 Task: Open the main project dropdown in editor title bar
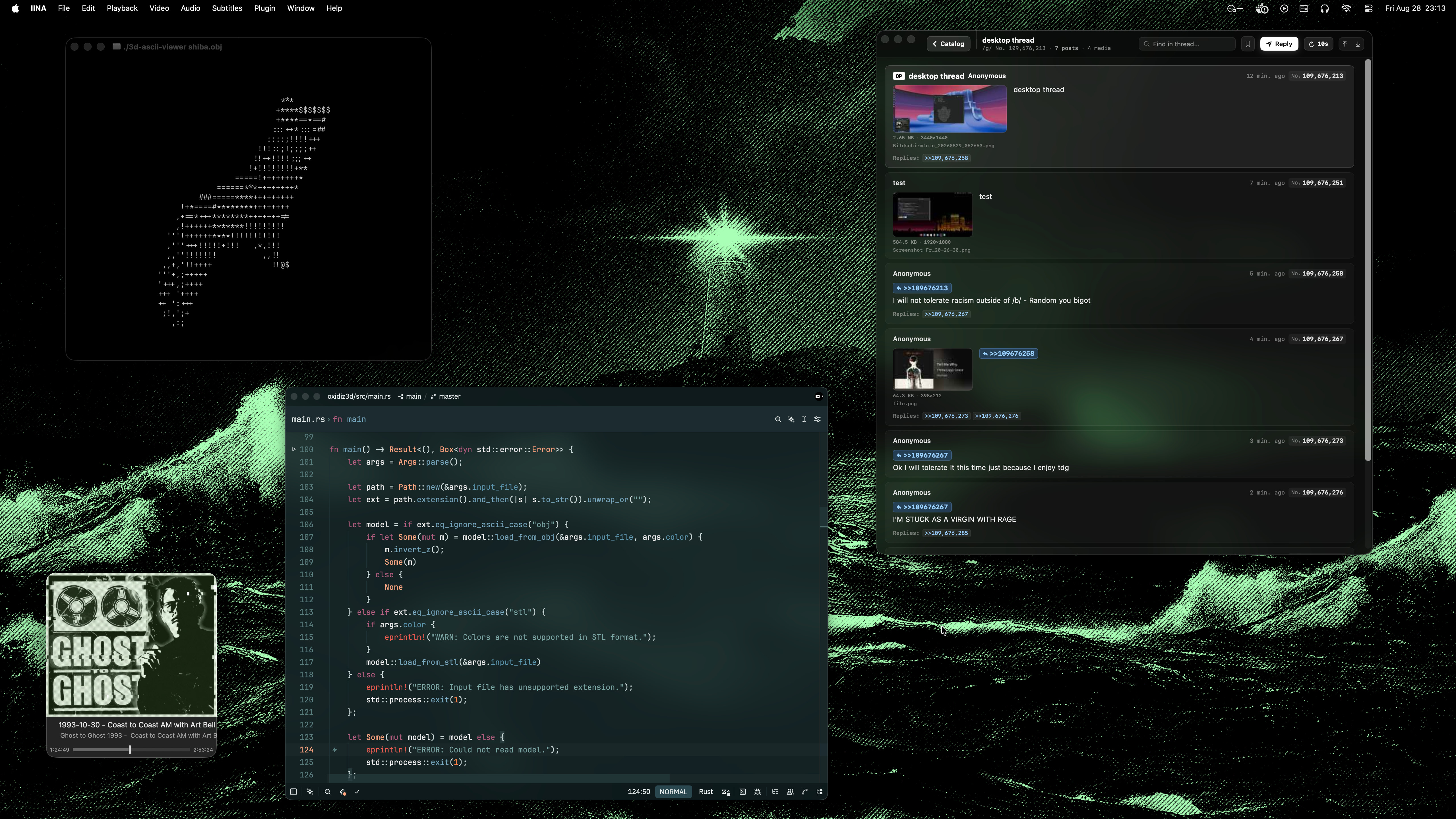pyautogui.click(x=410, y=397)
